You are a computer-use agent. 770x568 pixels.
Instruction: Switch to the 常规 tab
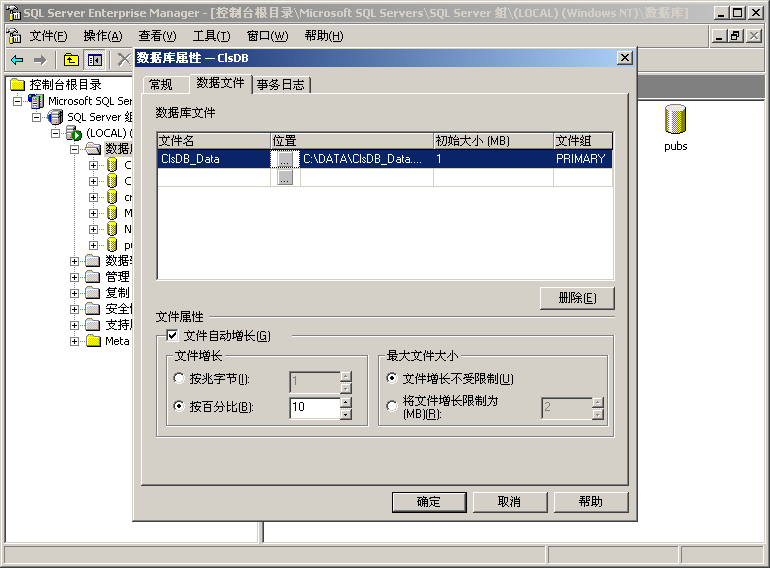tap(165, 84)
